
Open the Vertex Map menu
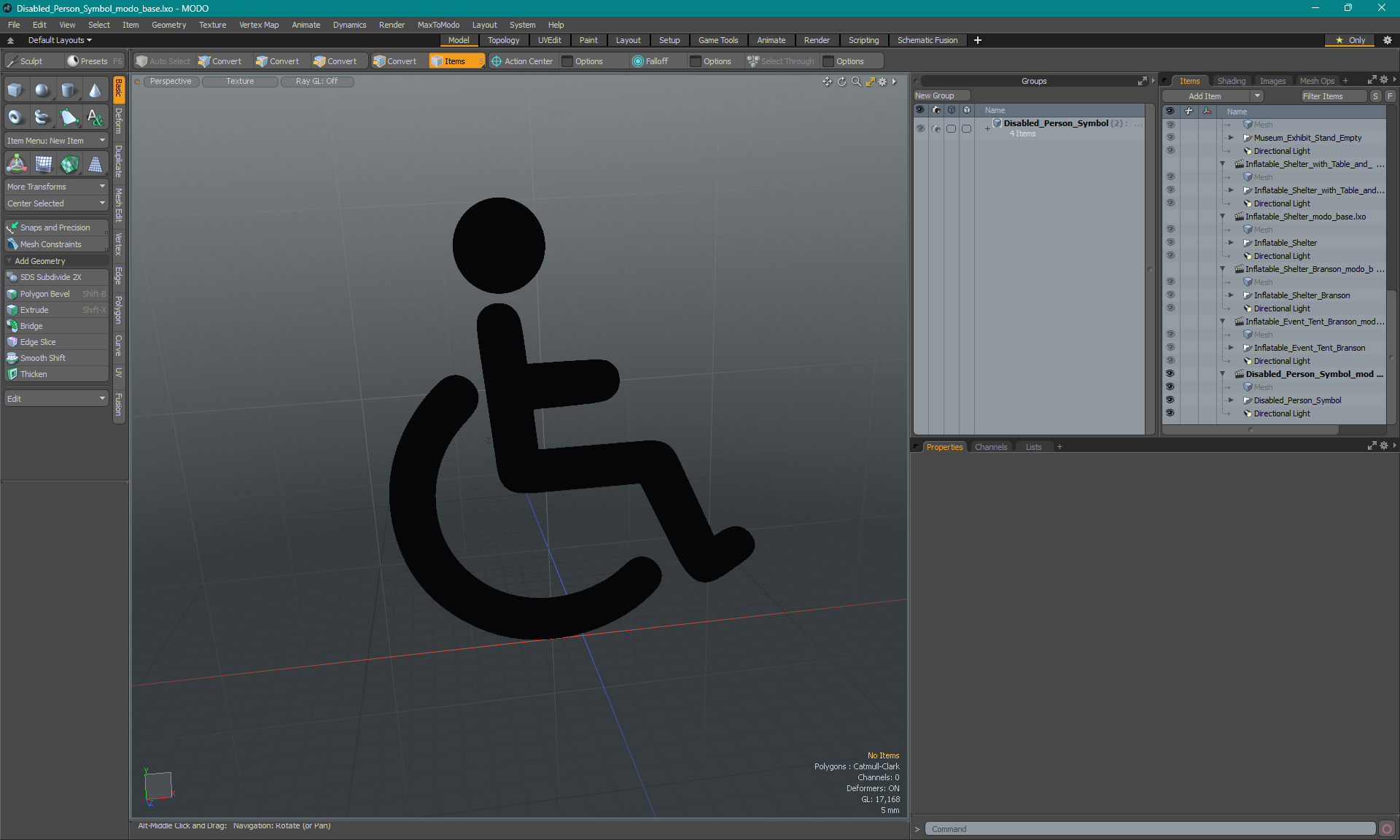(x=259, y=25)
